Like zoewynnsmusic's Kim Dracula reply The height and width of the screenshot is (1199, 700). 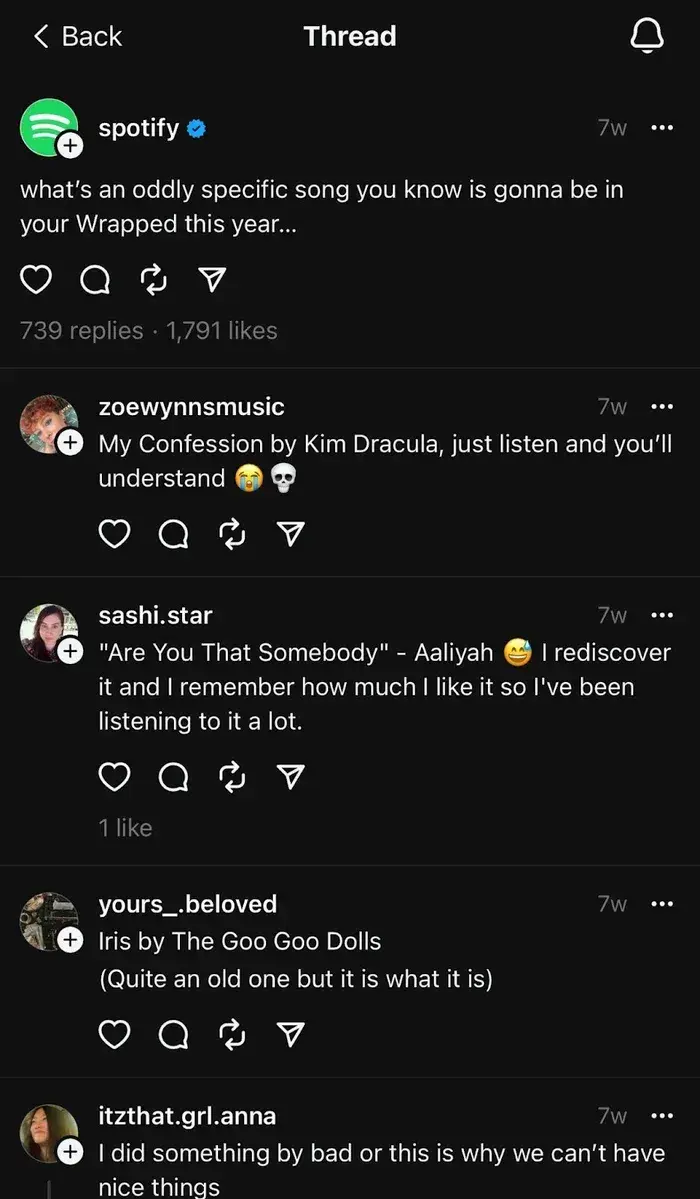click(114, 535)
